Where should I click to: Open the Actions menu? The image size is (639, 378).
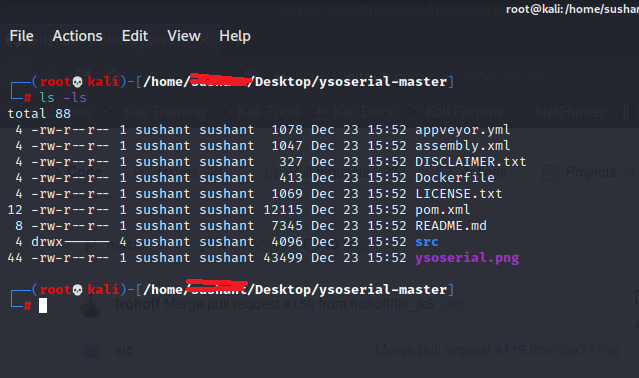click(77, 36)
